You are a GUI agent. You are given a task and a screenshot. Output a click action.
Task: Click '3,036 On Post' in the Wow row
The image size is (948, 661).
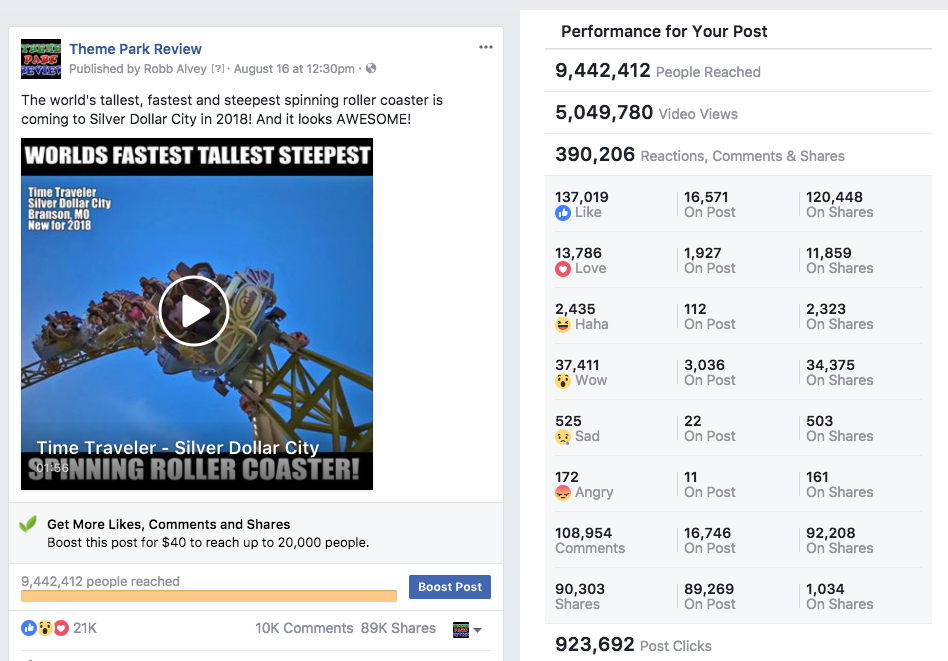[x=710, y=373]
